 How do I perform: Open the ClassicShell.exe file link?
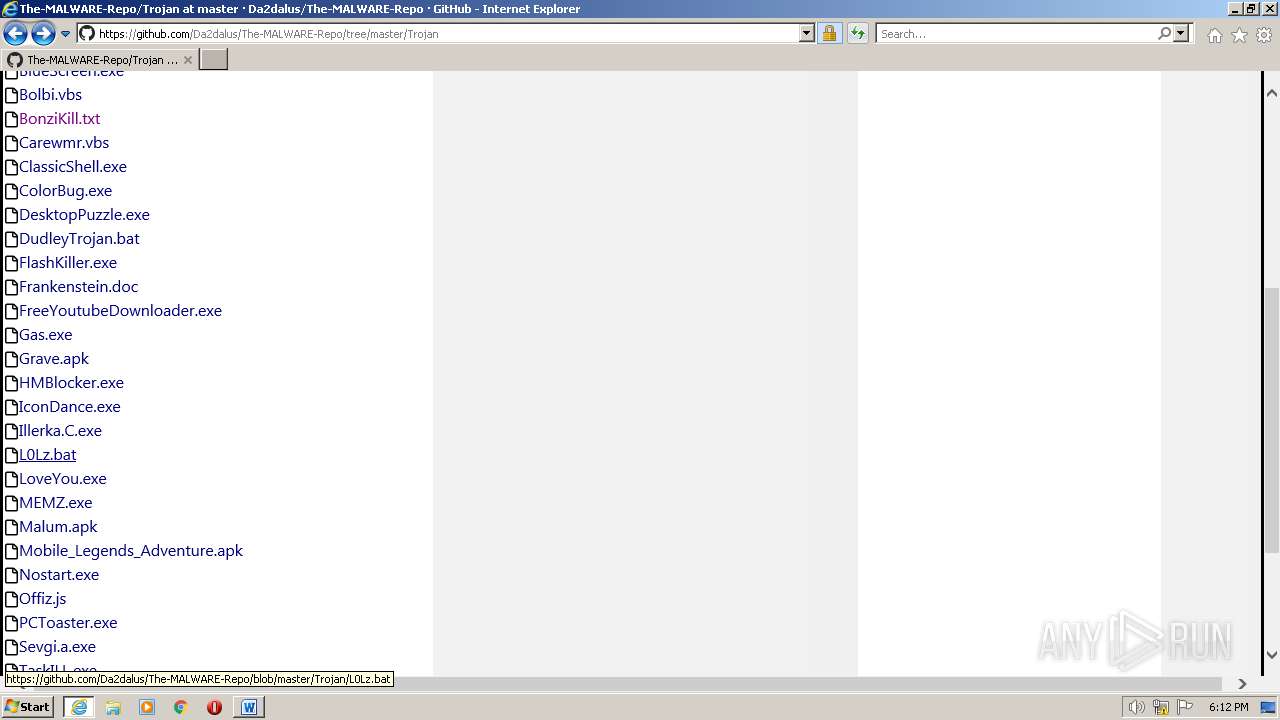73,166
